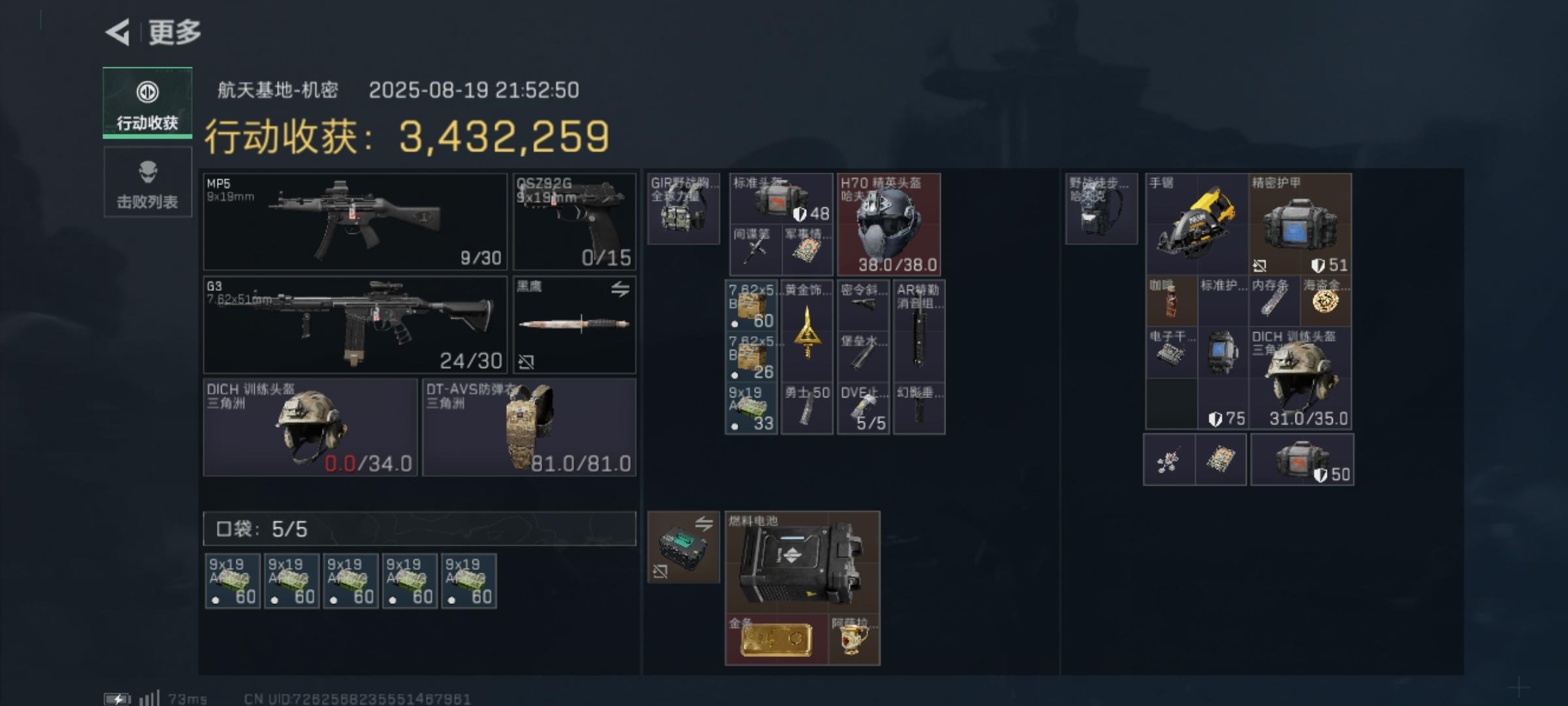Image resolution: width=1568 pixels, height=706 pixels.
Task: Select the MP5 submachine gun item
Action: tap(355, 222)
